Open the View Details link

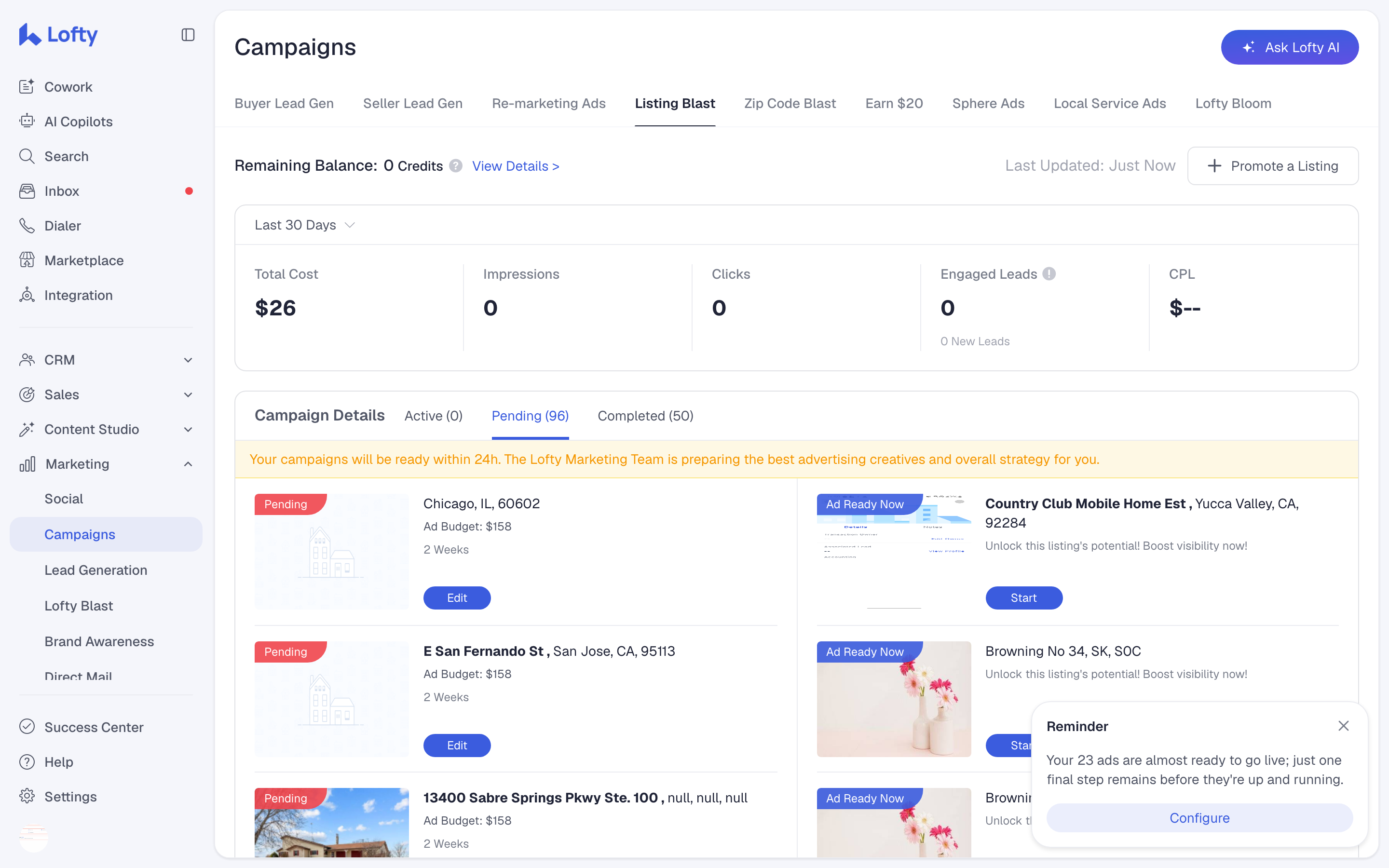pyautogui.click(x=516, y=166)
